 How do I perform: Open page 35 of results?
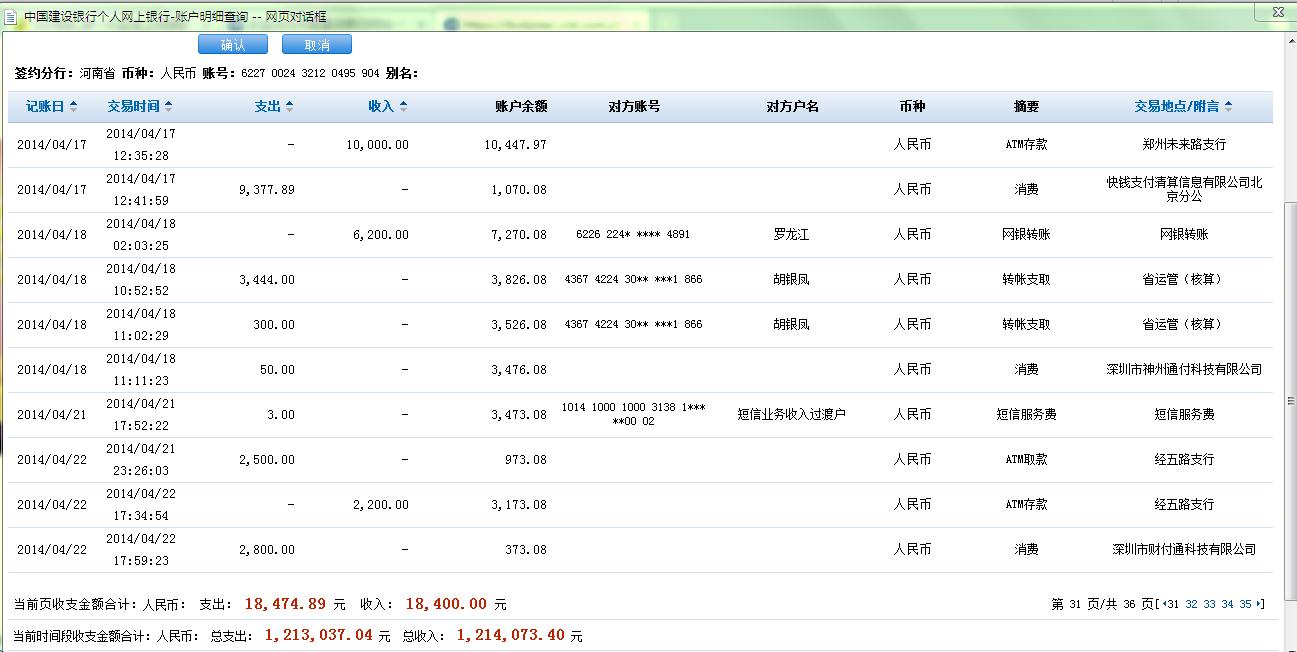click(1245, 604)
